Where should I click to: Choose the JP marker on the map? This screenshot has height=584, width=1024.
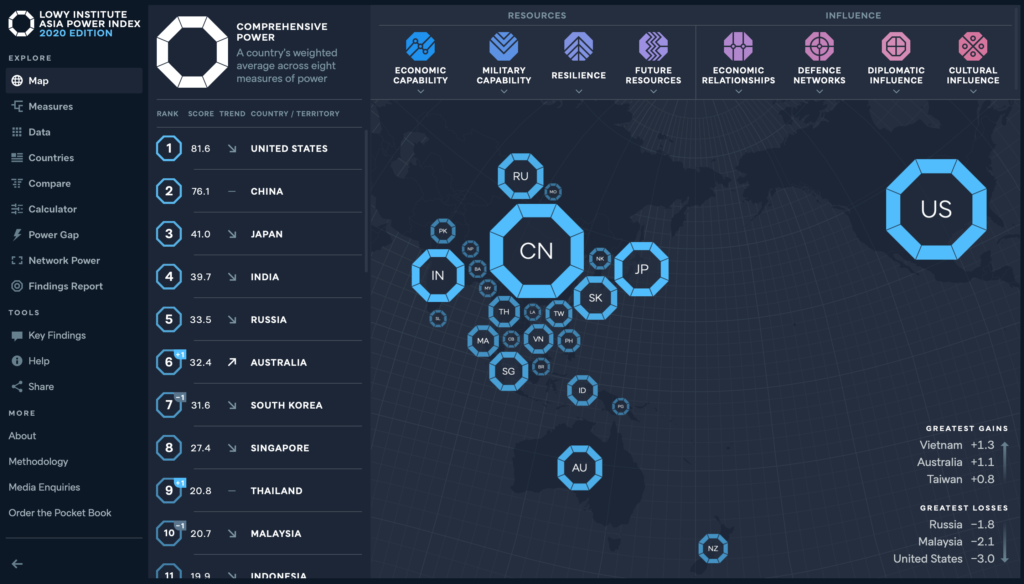tap(641, 269)
